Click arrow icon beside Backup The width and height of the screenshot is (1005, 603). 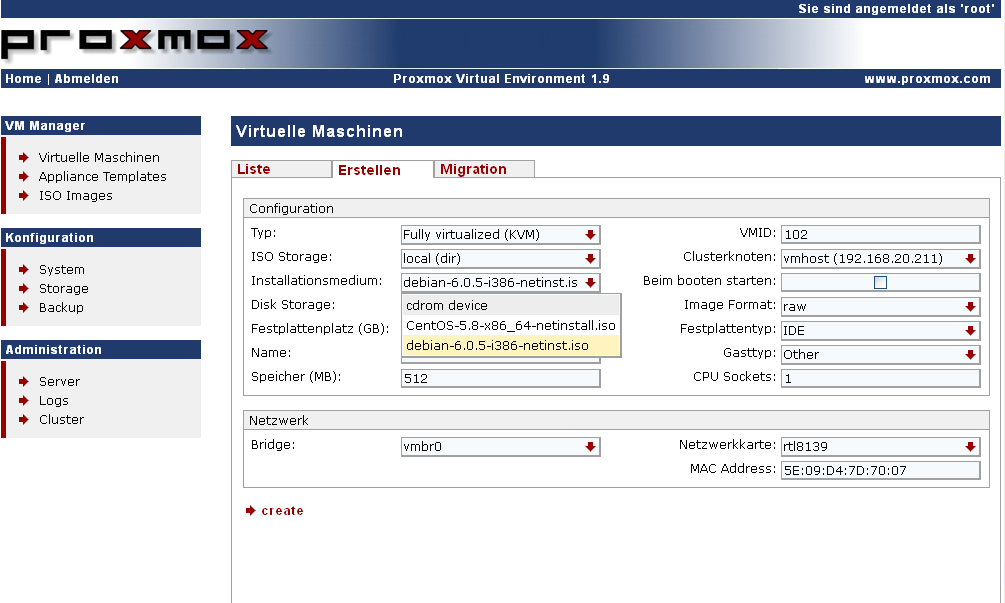tap(24, 308)
